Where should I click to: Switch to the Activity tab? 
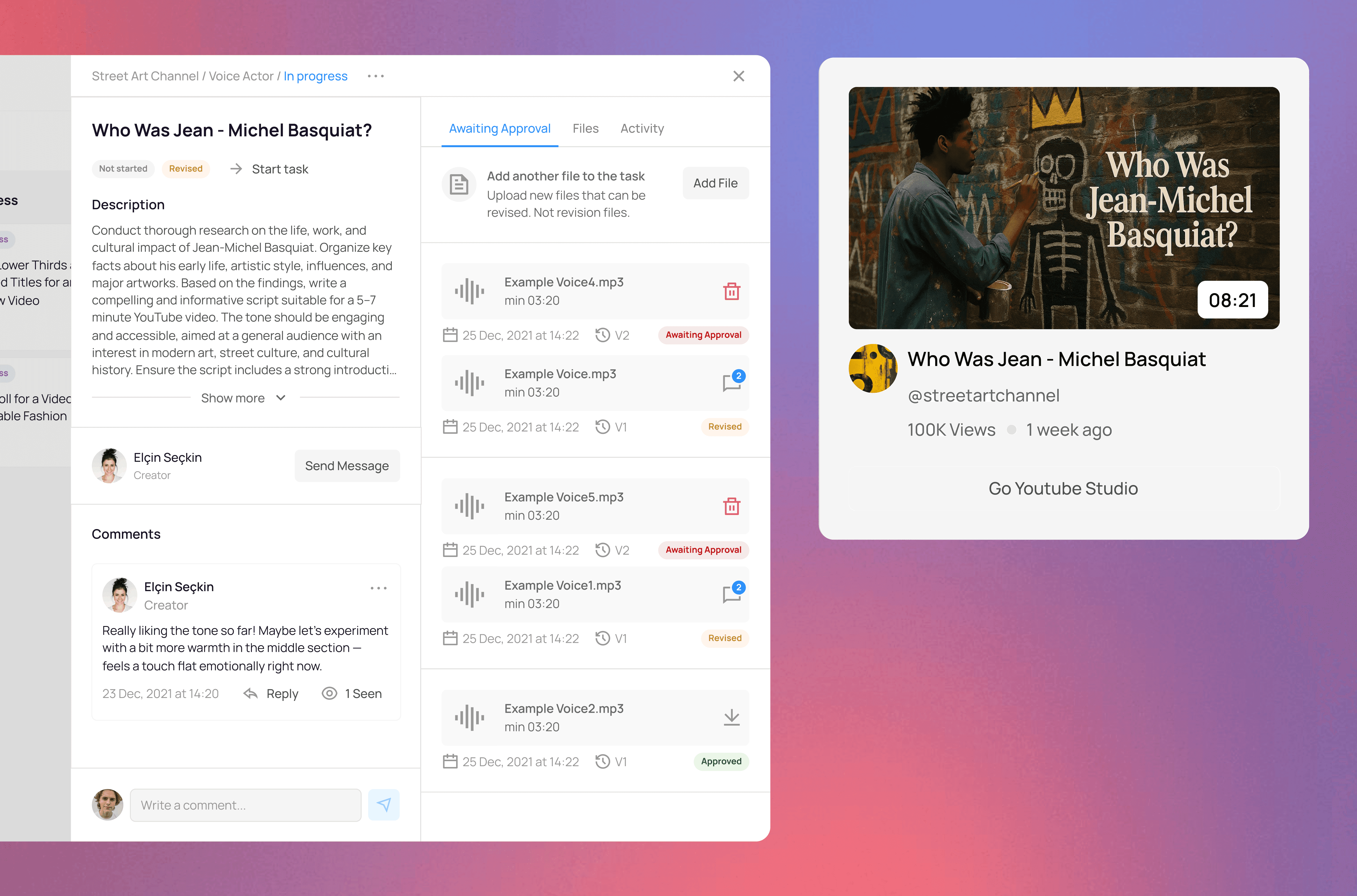coord(642,129)
